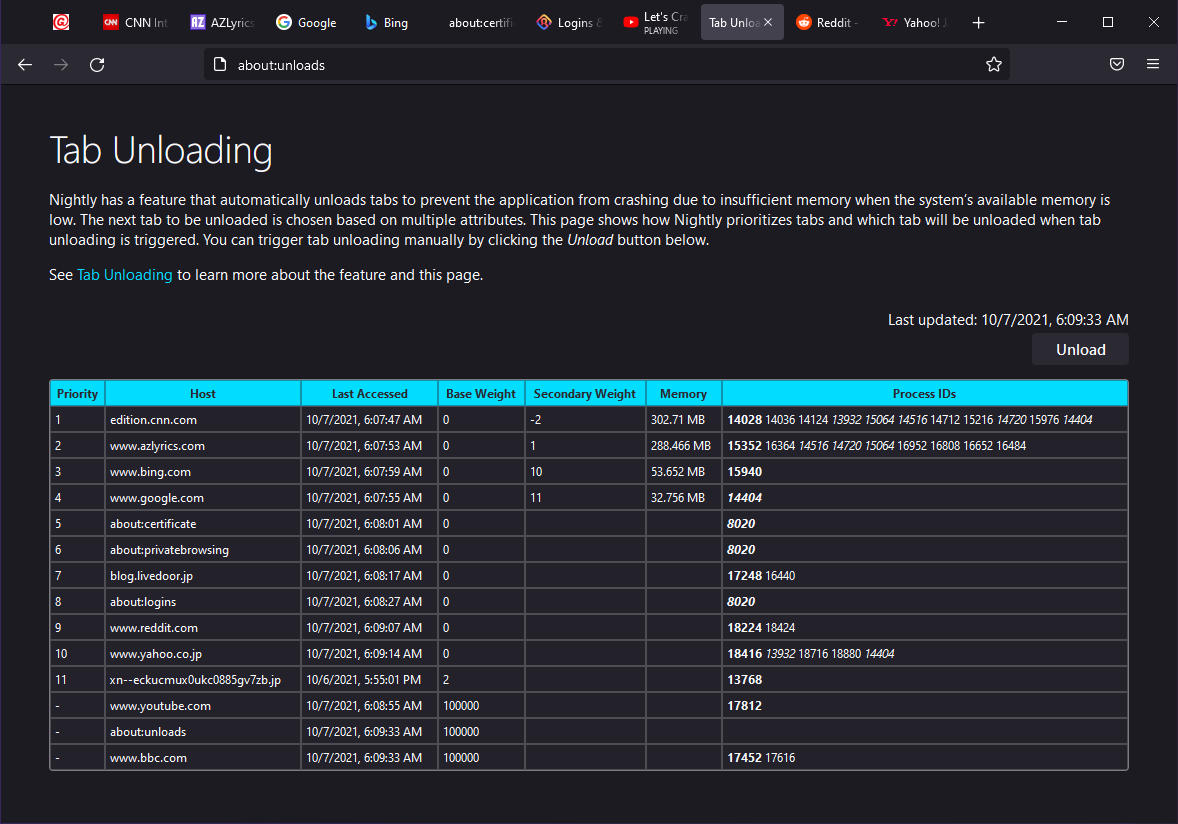Screen dimensions: 1178x824
Task: Open a new tab with plus icon
Action: pos(978,22)
